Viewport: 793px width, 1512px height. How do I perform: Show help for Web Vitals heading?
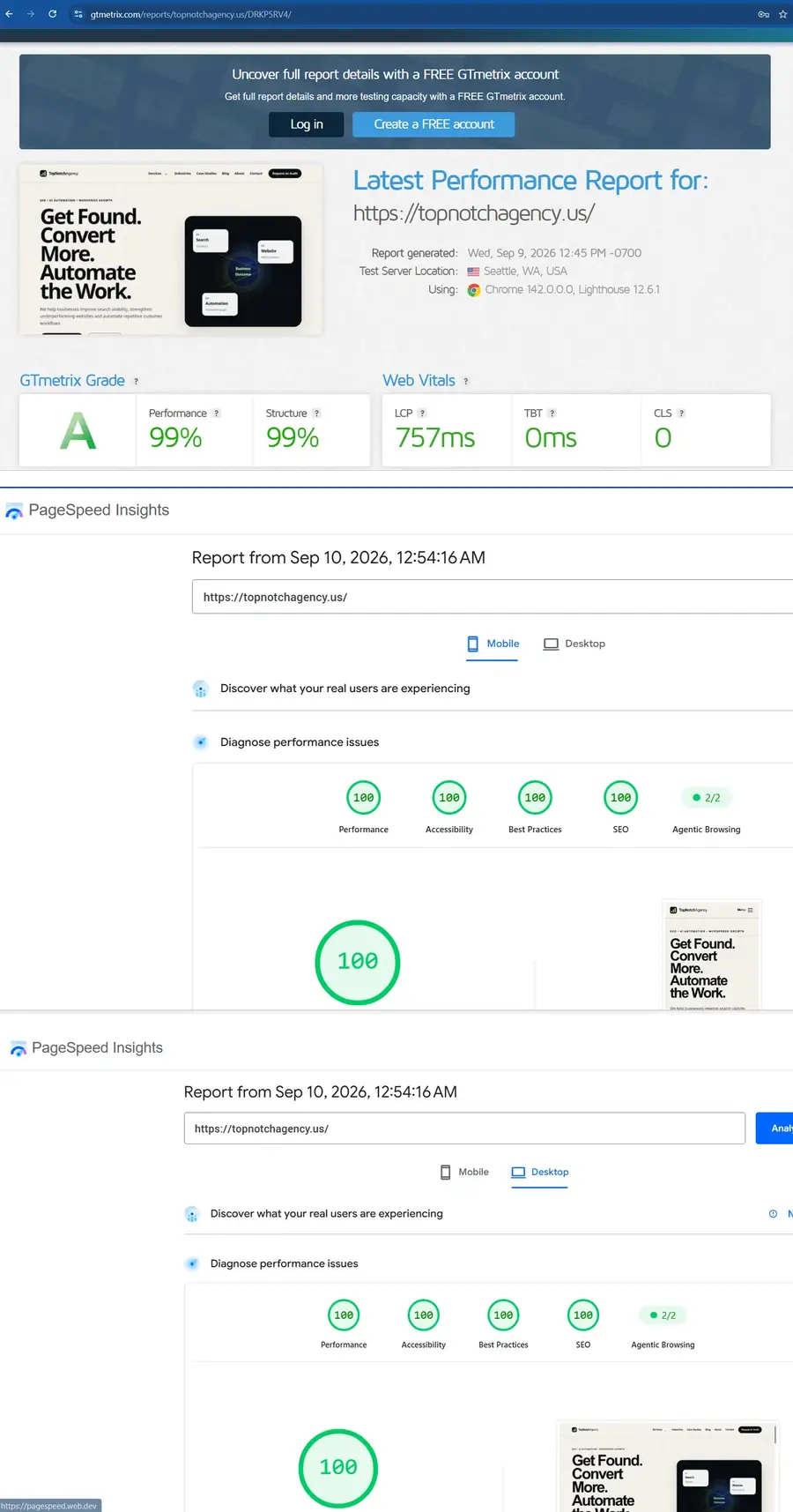pos(466,381)
